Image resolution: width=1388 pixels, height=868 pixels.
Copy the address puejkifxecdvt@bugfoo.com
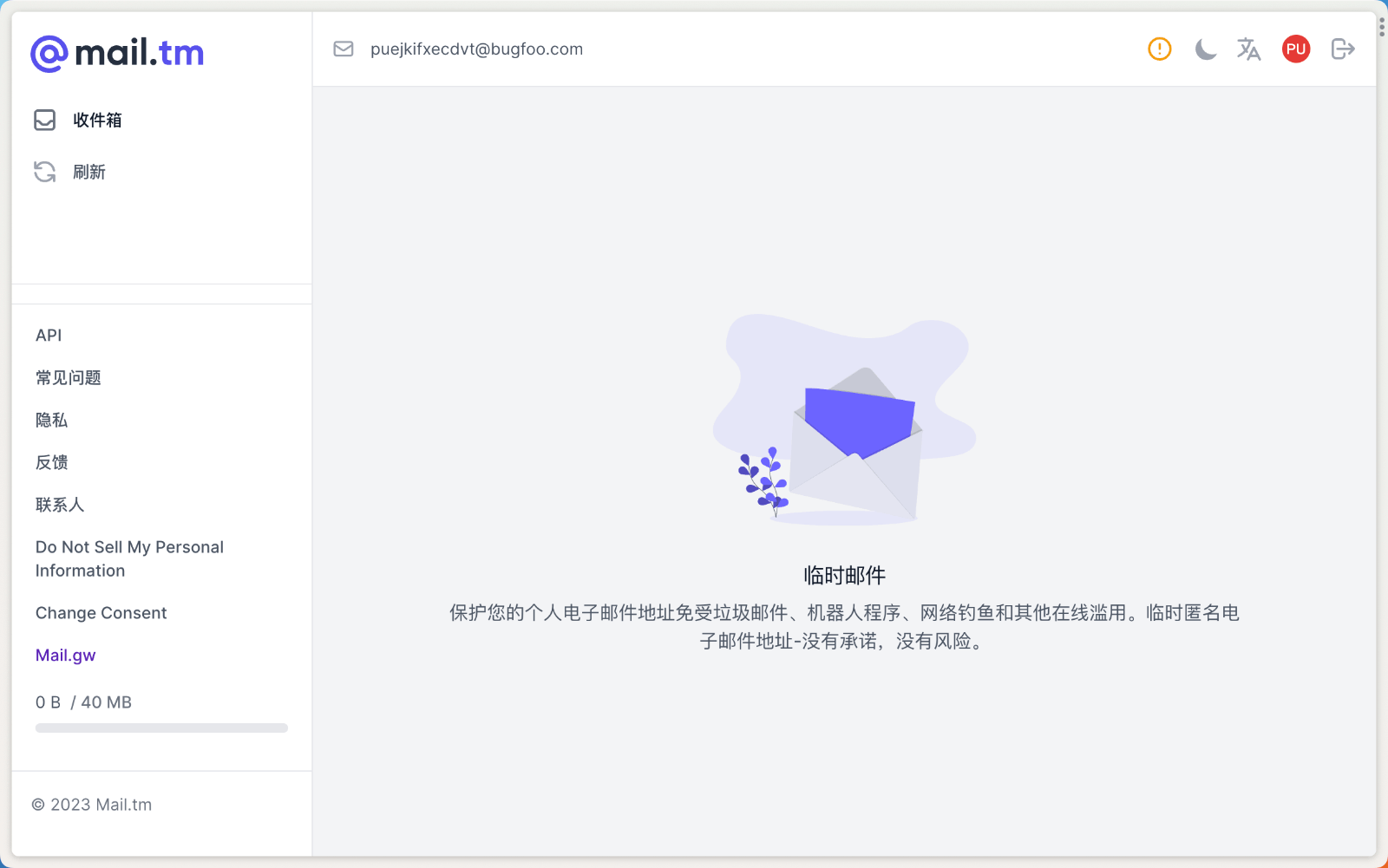point(476,49)
